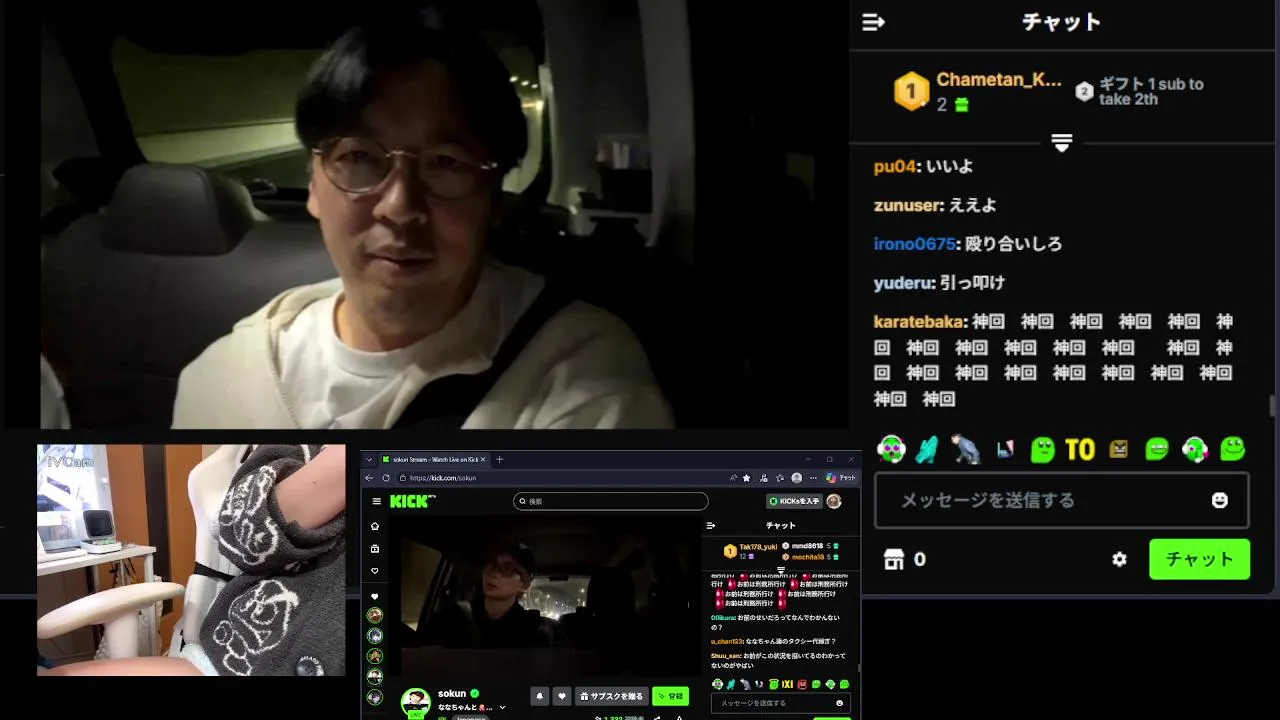
Task: Open the pu04 username in chat
Action: pyautogui.click(x=895, y=166)
